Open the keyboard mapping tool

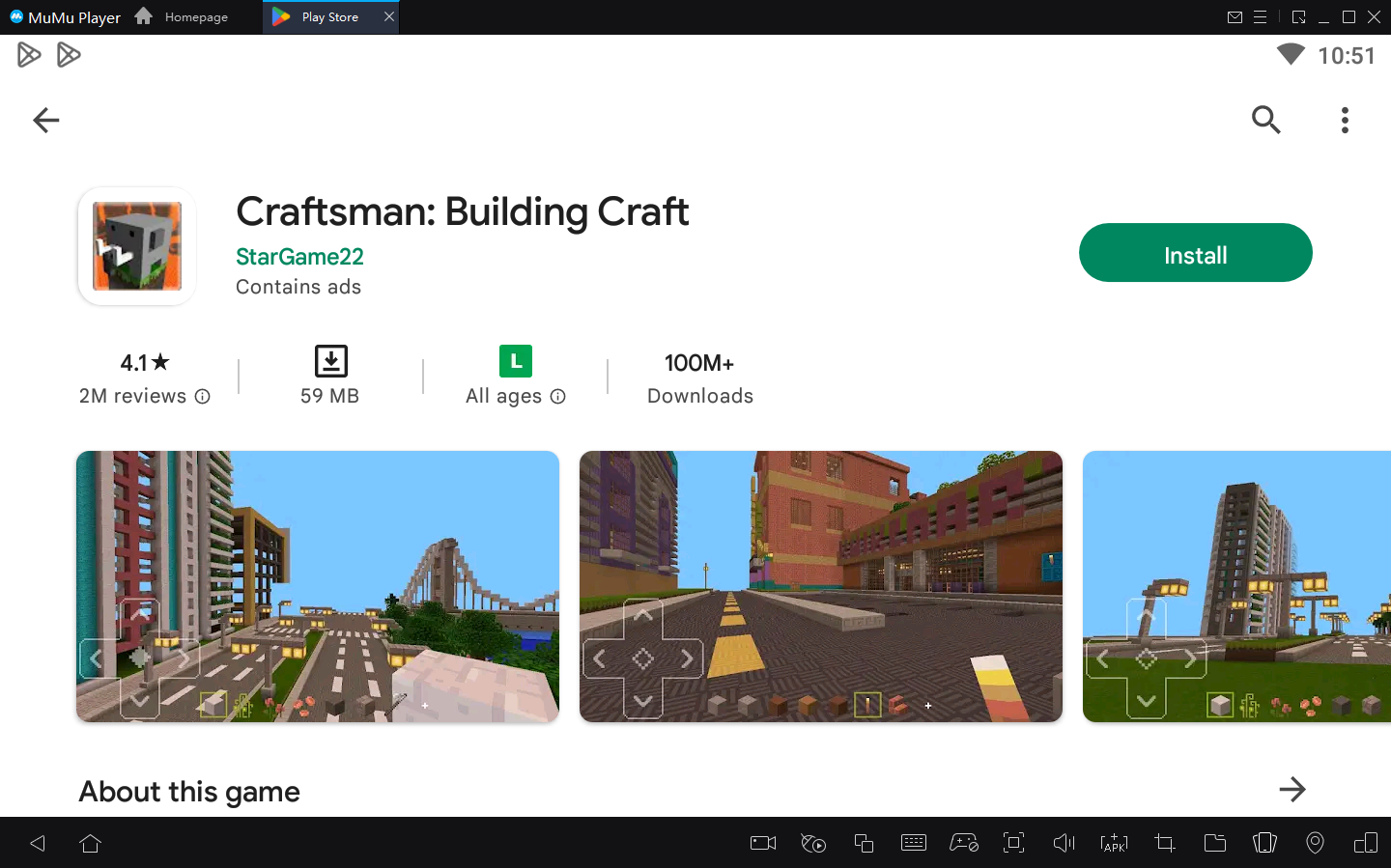[914, 842]
